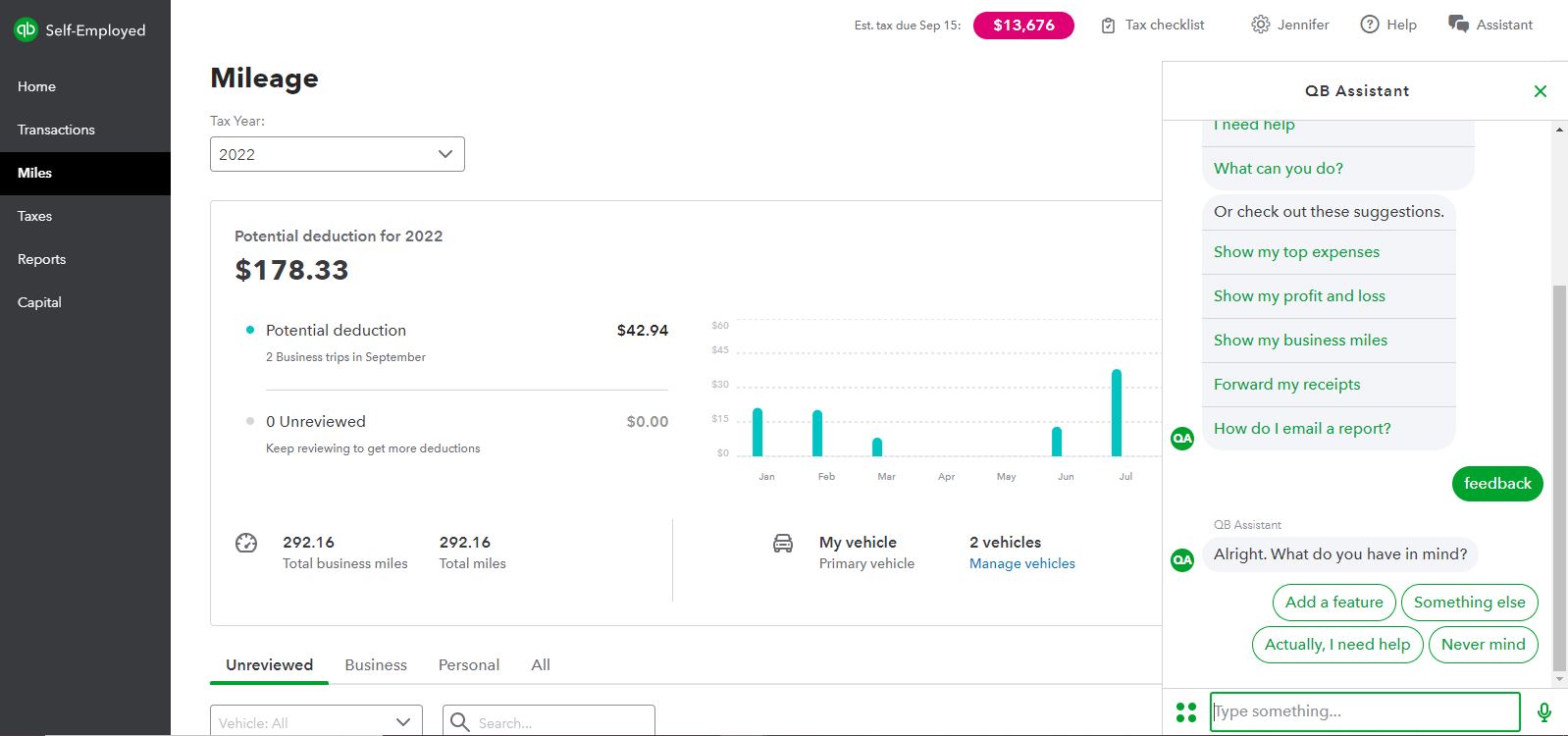The height and width of the screenshot is (736, 1568).
Task: Click the microphone icon in chat
Action: (1544, 712)
